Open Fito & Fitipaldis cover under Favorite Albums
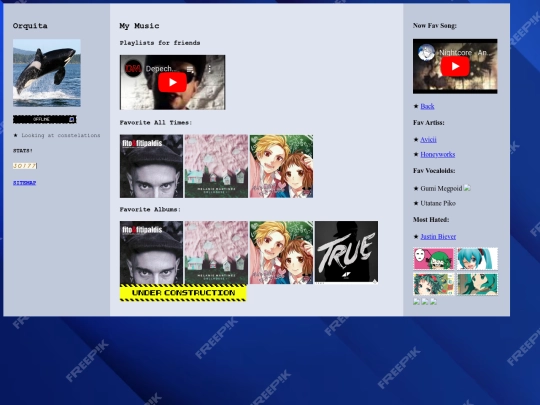Screen dimensions: 540x405 tap(152, 253)
